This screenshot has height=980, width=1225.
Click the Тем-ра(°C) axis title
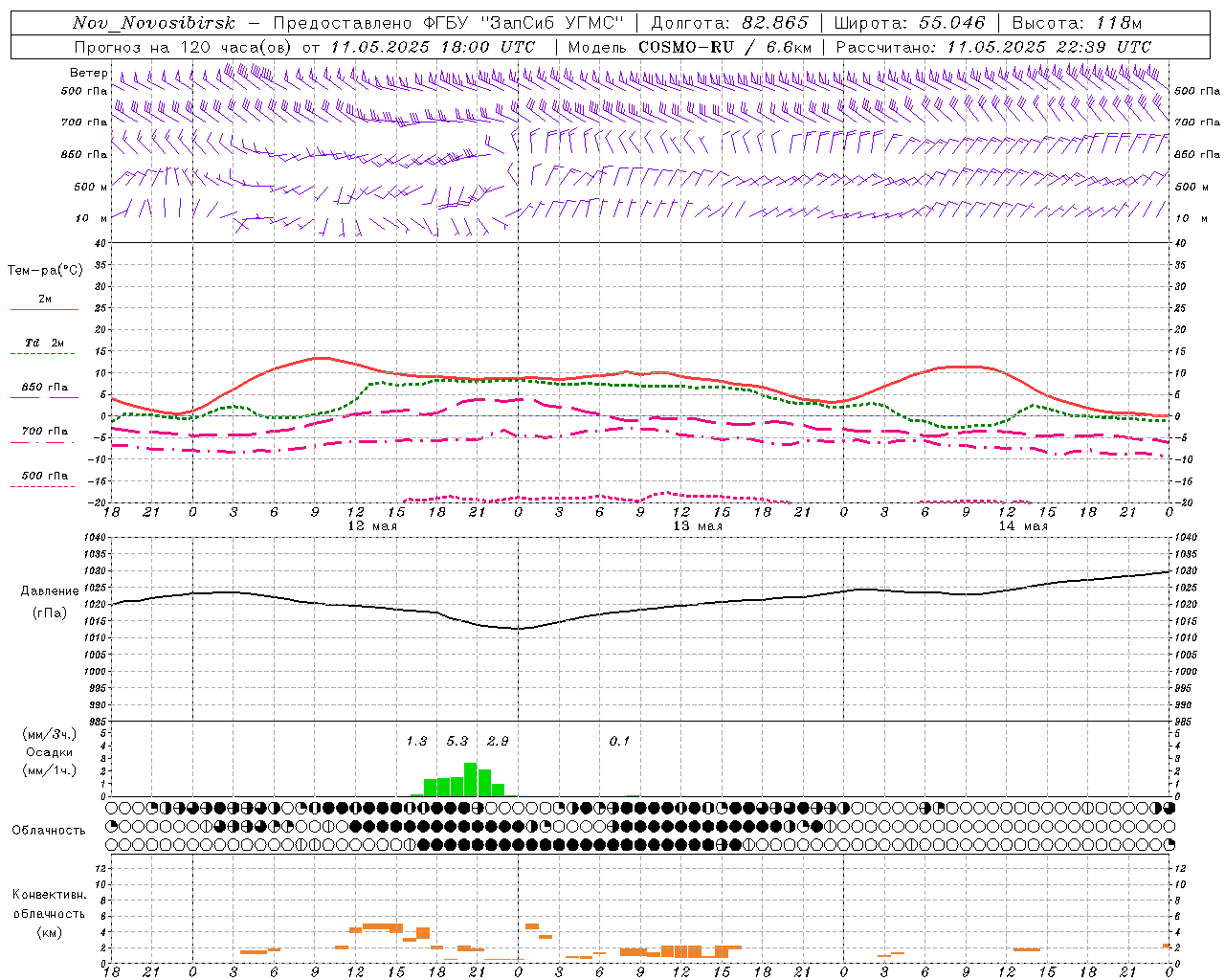[x=45, y=271]
